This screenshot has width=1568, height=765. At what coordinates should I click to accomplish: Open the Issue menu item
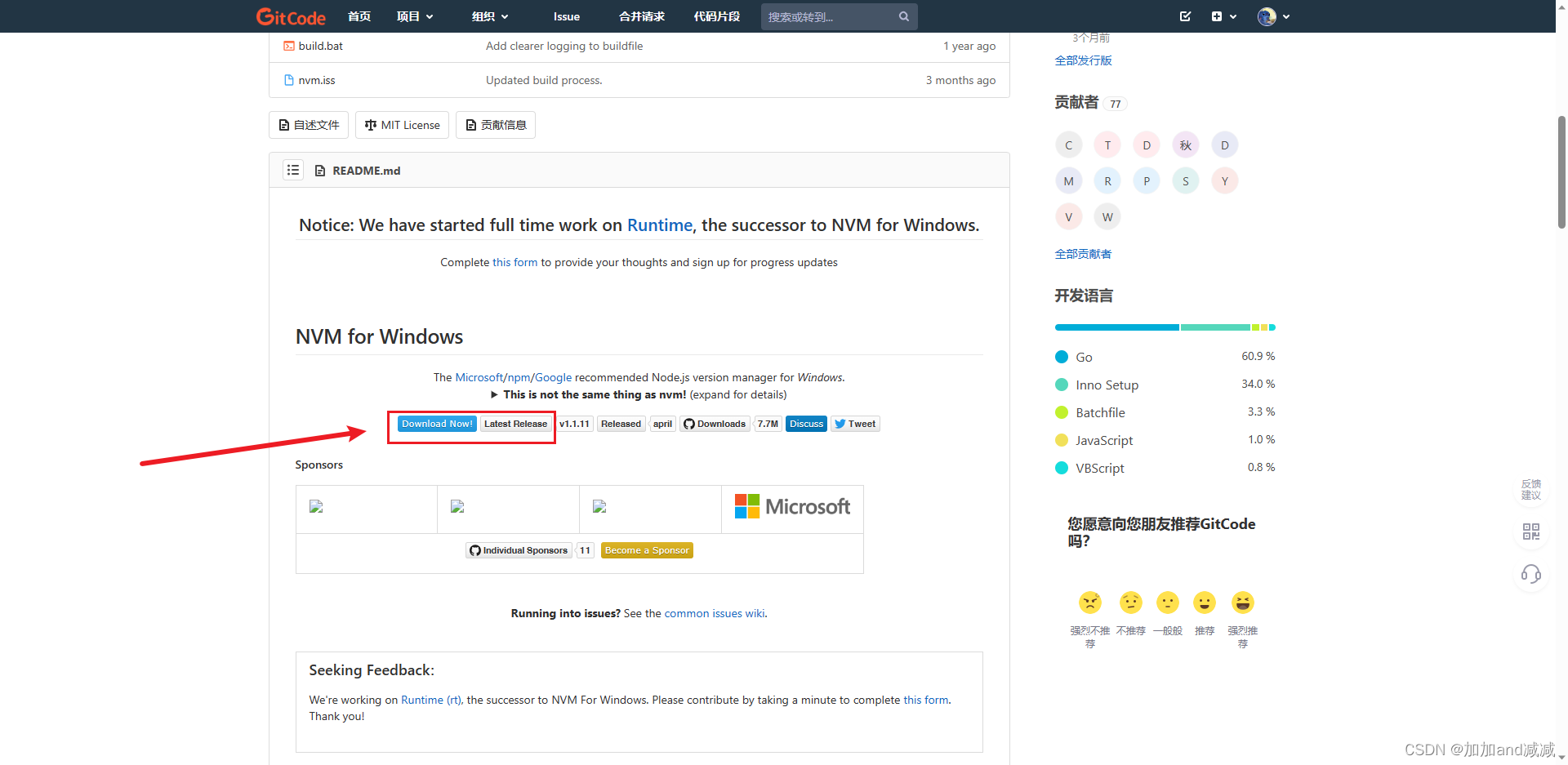(x=566, y=16)
